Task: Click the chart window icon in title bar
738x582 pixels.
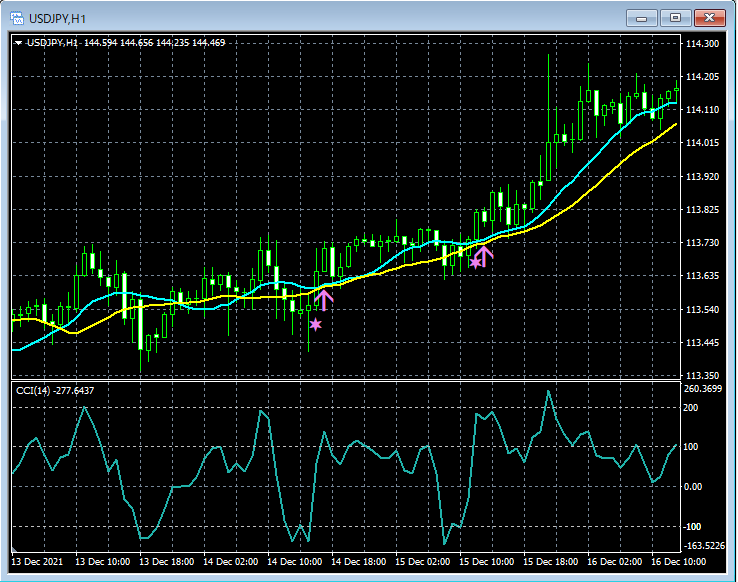Action: [x=17, y=18]
